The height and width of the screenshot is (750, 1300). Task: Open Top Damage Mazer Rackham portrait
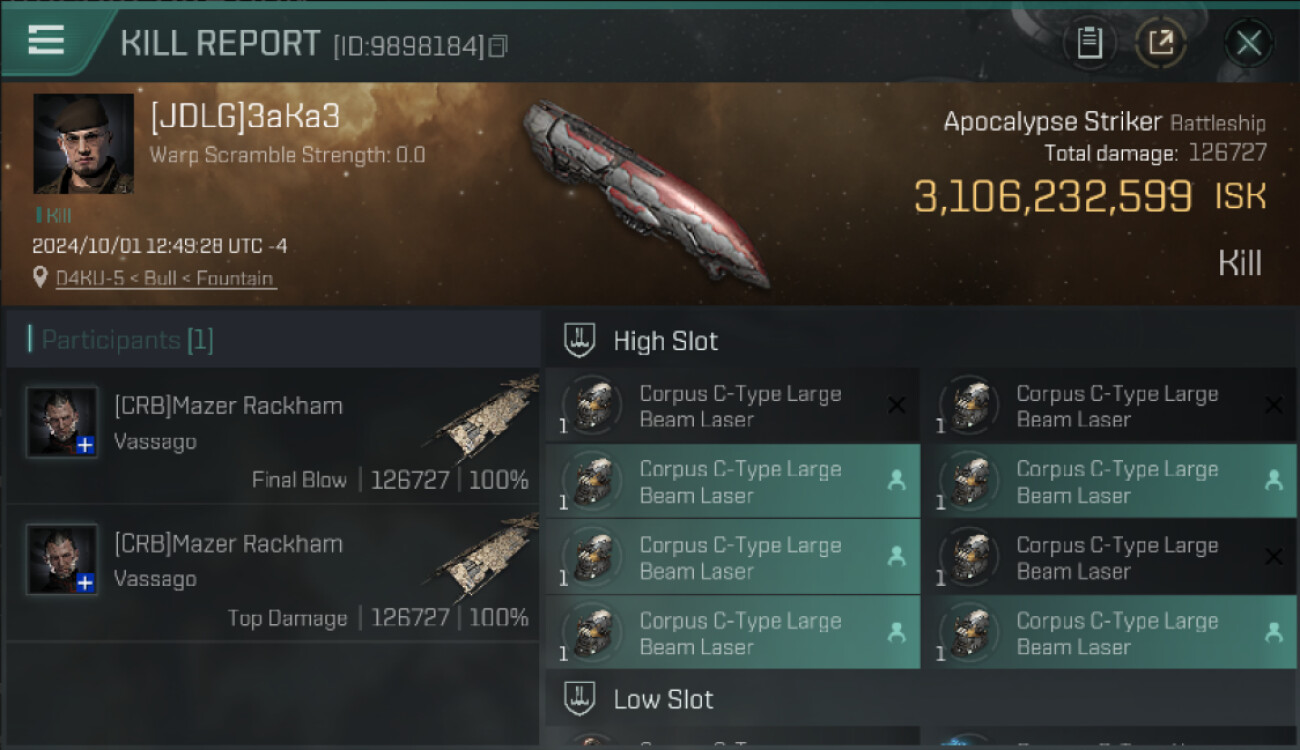[x=62, y=559]
